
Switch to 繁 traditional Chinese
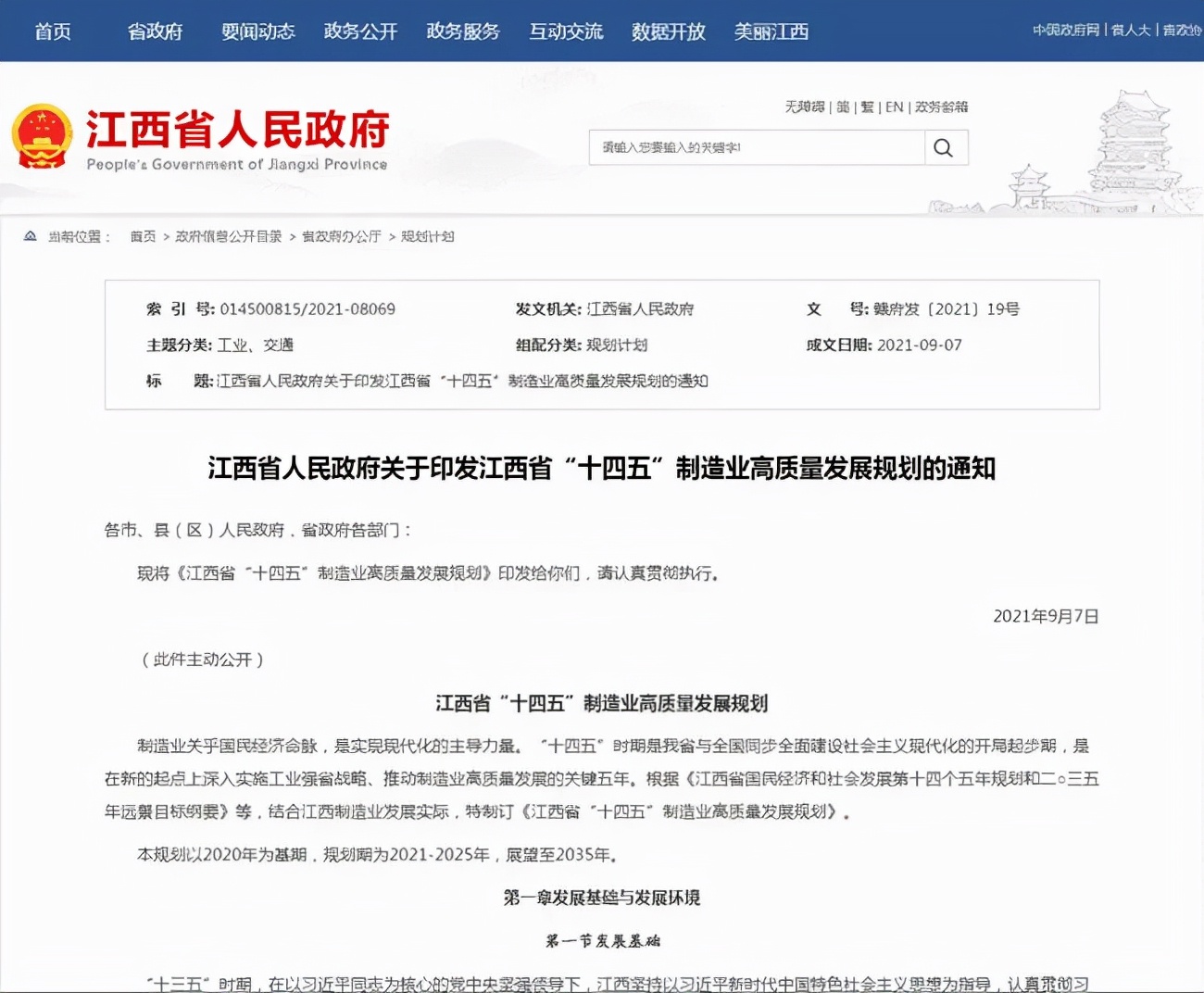coord(867,107)
